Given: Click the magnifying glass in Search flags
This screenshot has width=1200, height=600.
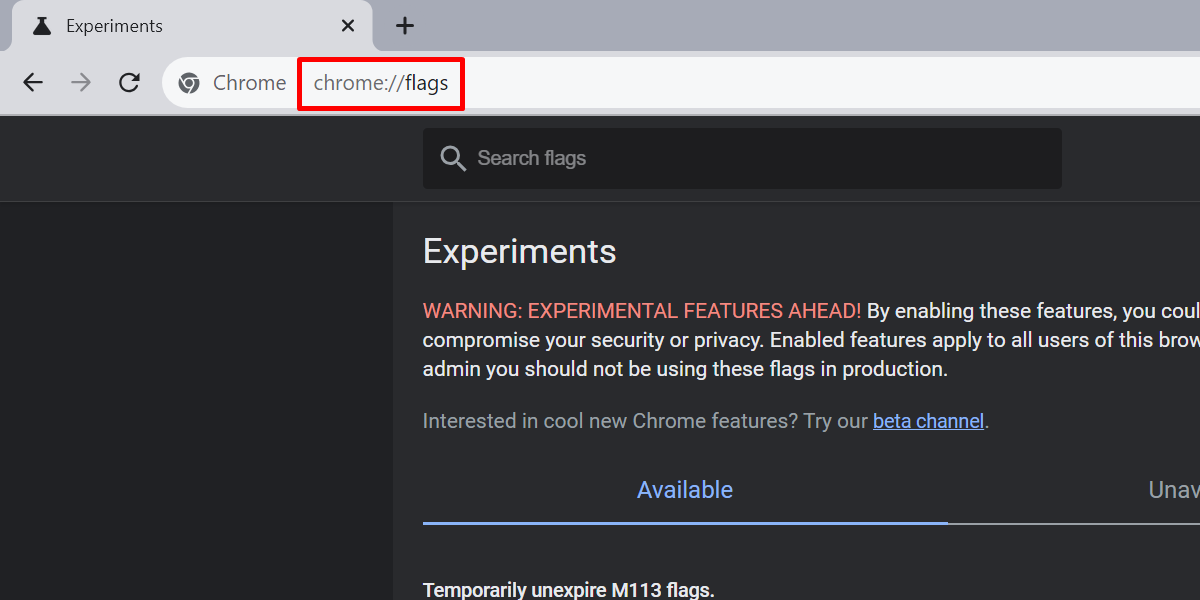Looking at the screenshot, I should [453, 158].
